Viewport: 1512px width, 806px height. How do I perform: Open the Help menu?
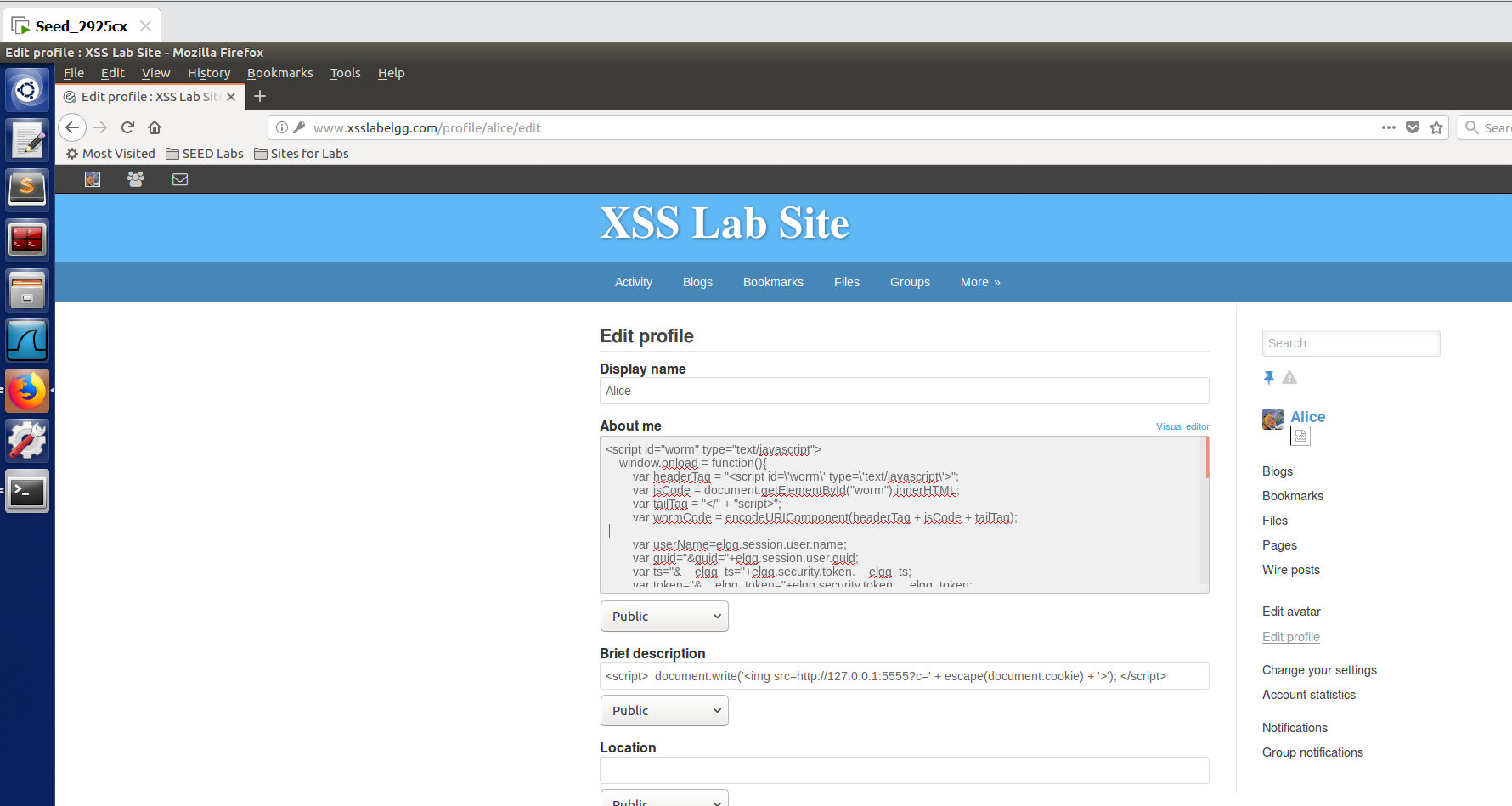tap(392, 73)
